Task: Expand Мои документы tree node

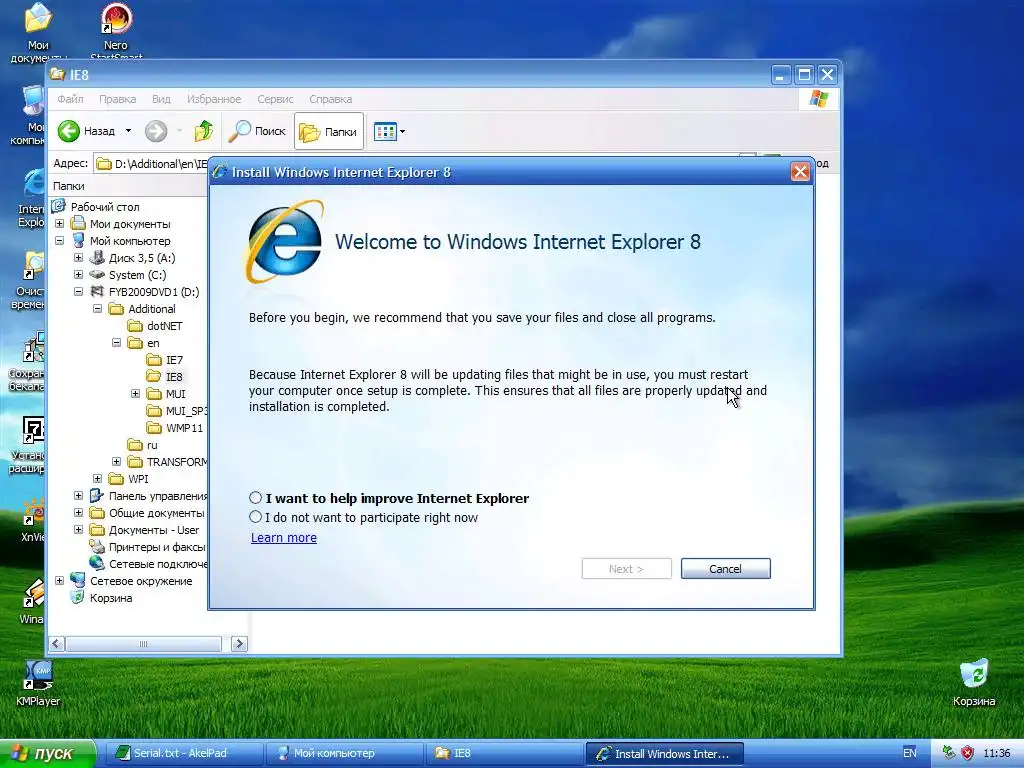Action: tap(59, 224)
